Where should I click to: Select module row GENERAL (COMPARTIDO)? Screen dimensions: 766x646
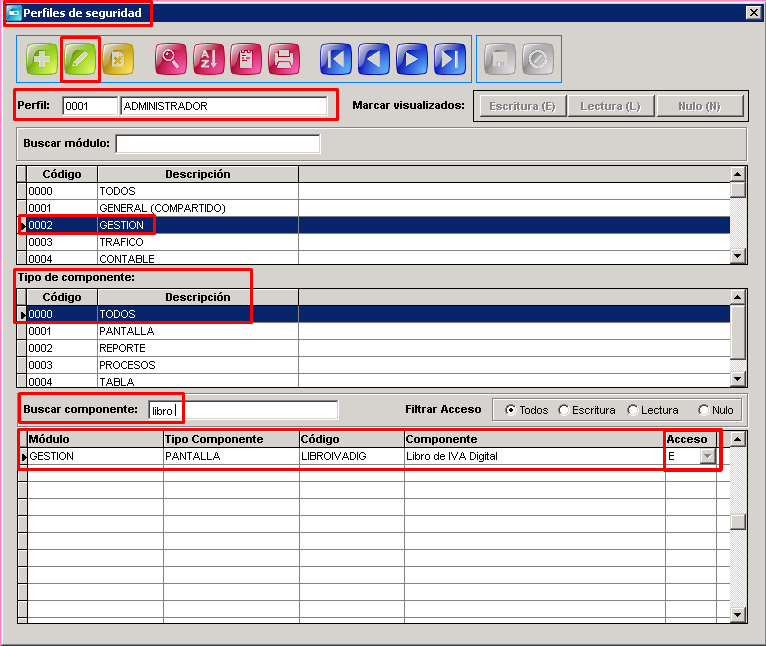pos(373,208)
